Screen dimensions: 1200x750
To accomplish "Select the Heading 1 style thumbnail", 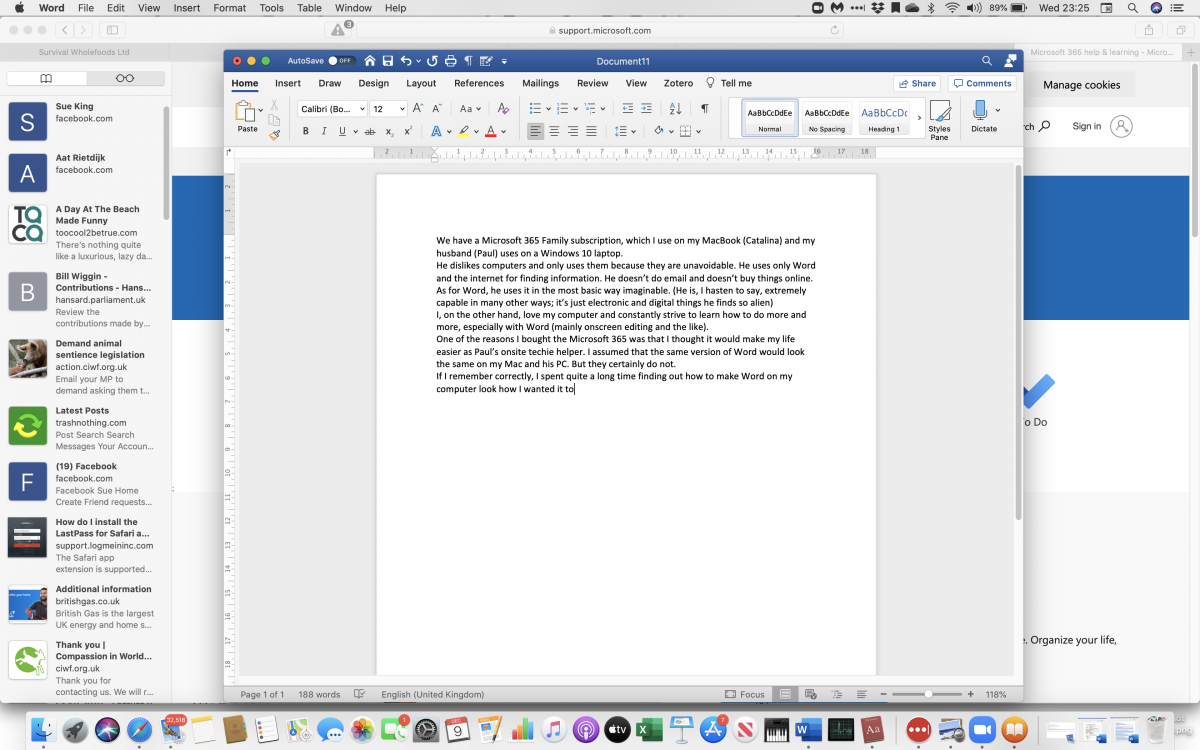I will point(884,118).
